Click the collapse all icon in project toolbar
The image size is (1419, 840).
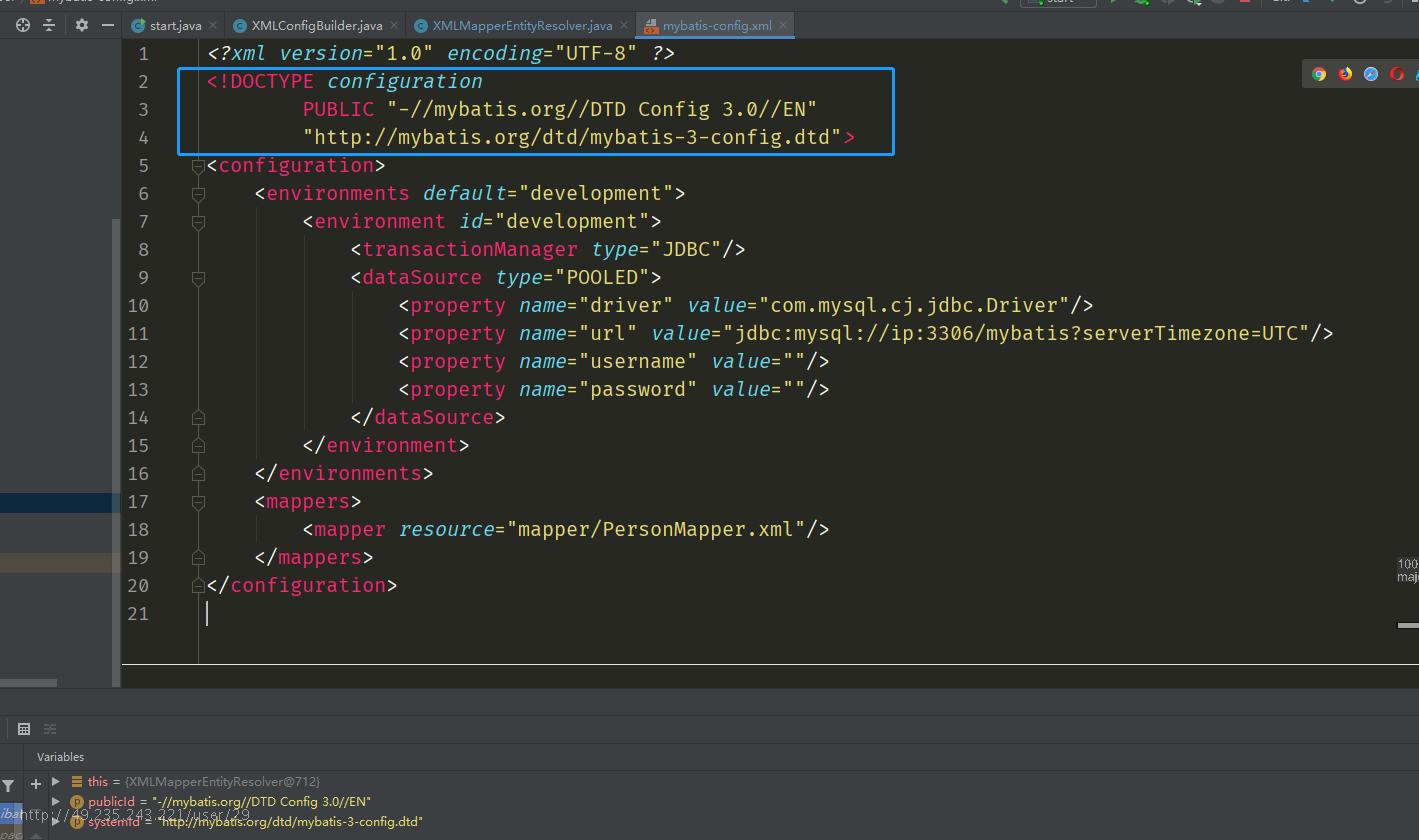tap(48, 25)
